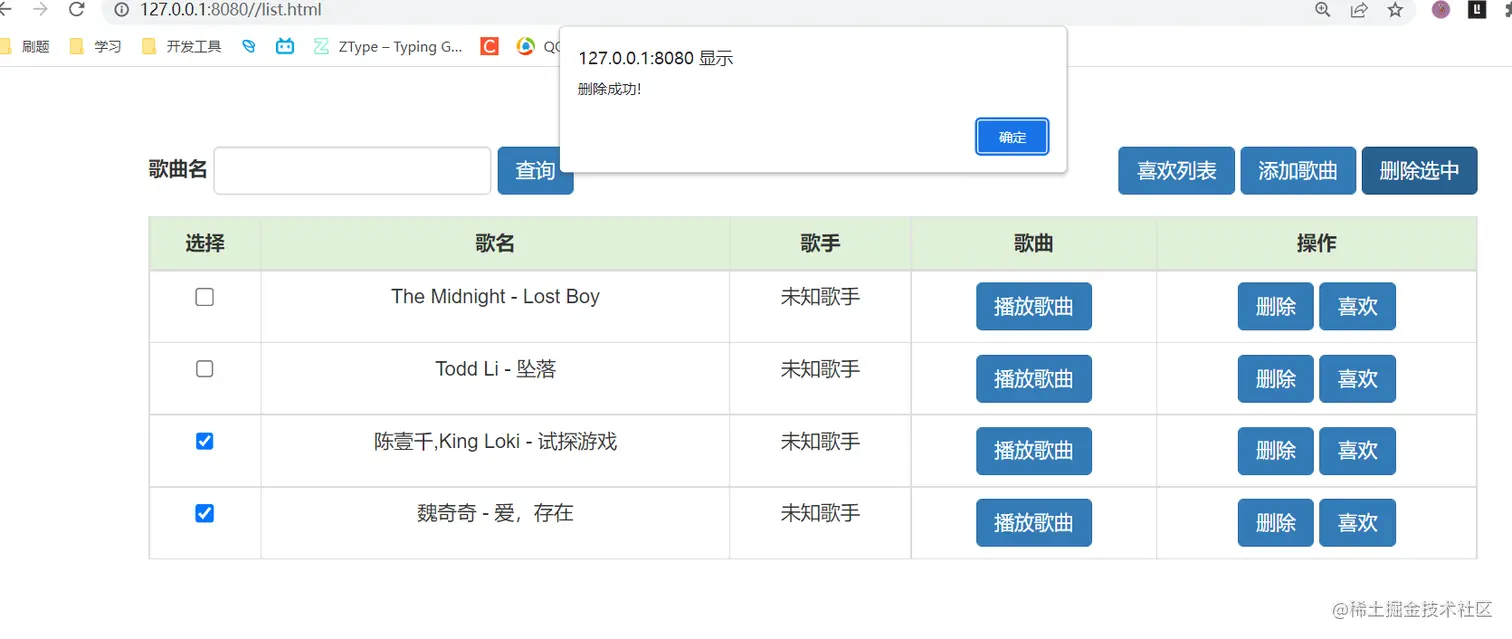Play song 陈壹千,King Loki - 试探游戏
Screen dimensions: 1512x639
(1034, 451)
